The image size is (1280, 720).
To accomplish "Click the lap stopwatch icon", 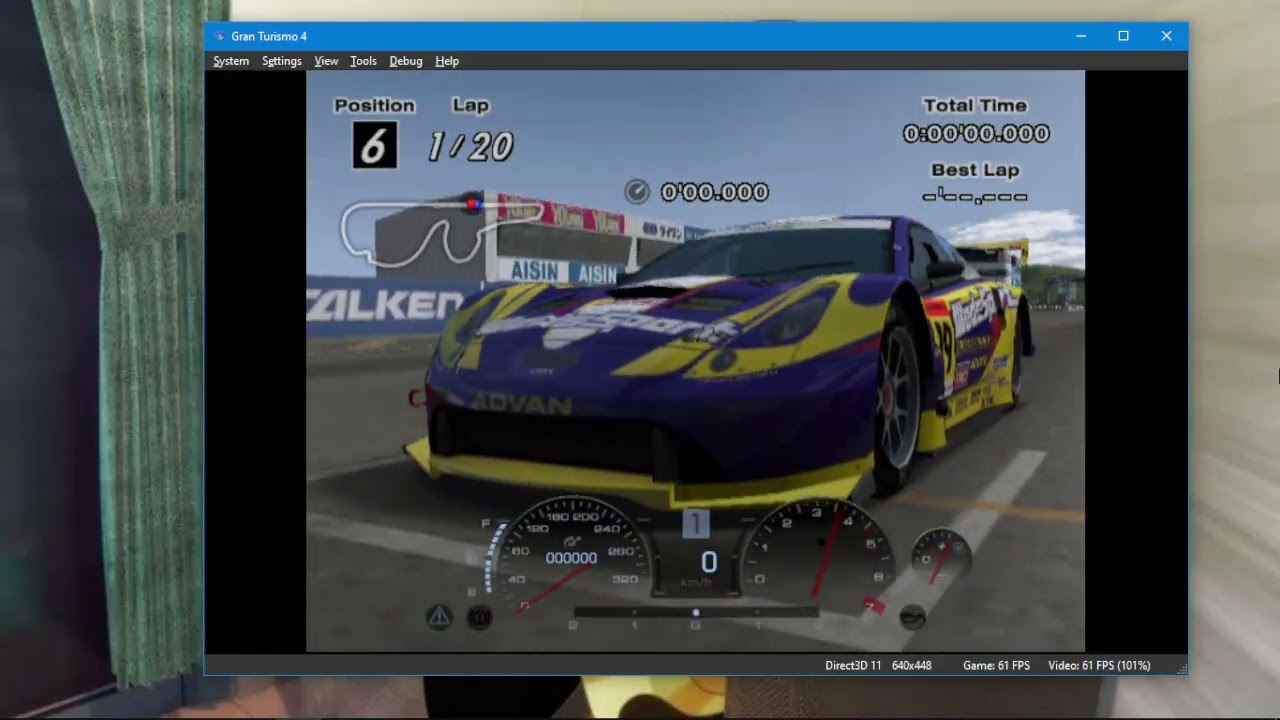I will pyautogui.click(x=637, y=191).
